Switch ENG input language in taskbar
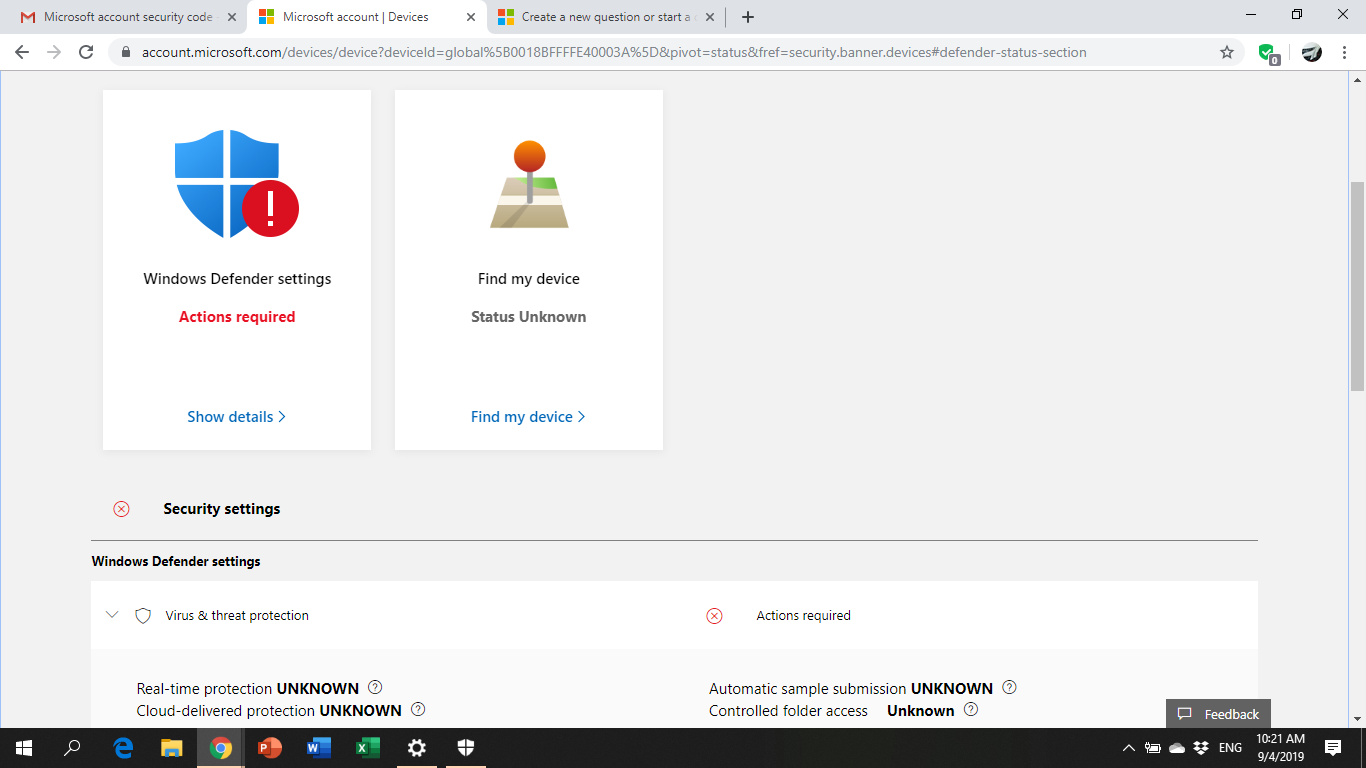1366x768 pixels. coord(1231,748)
